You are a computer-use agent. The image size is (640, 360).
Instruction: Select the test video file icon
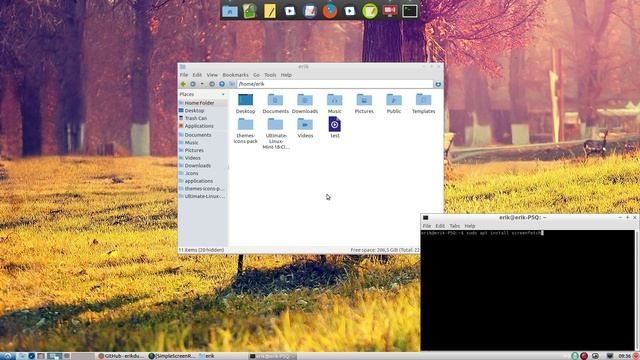pos(334,124)
